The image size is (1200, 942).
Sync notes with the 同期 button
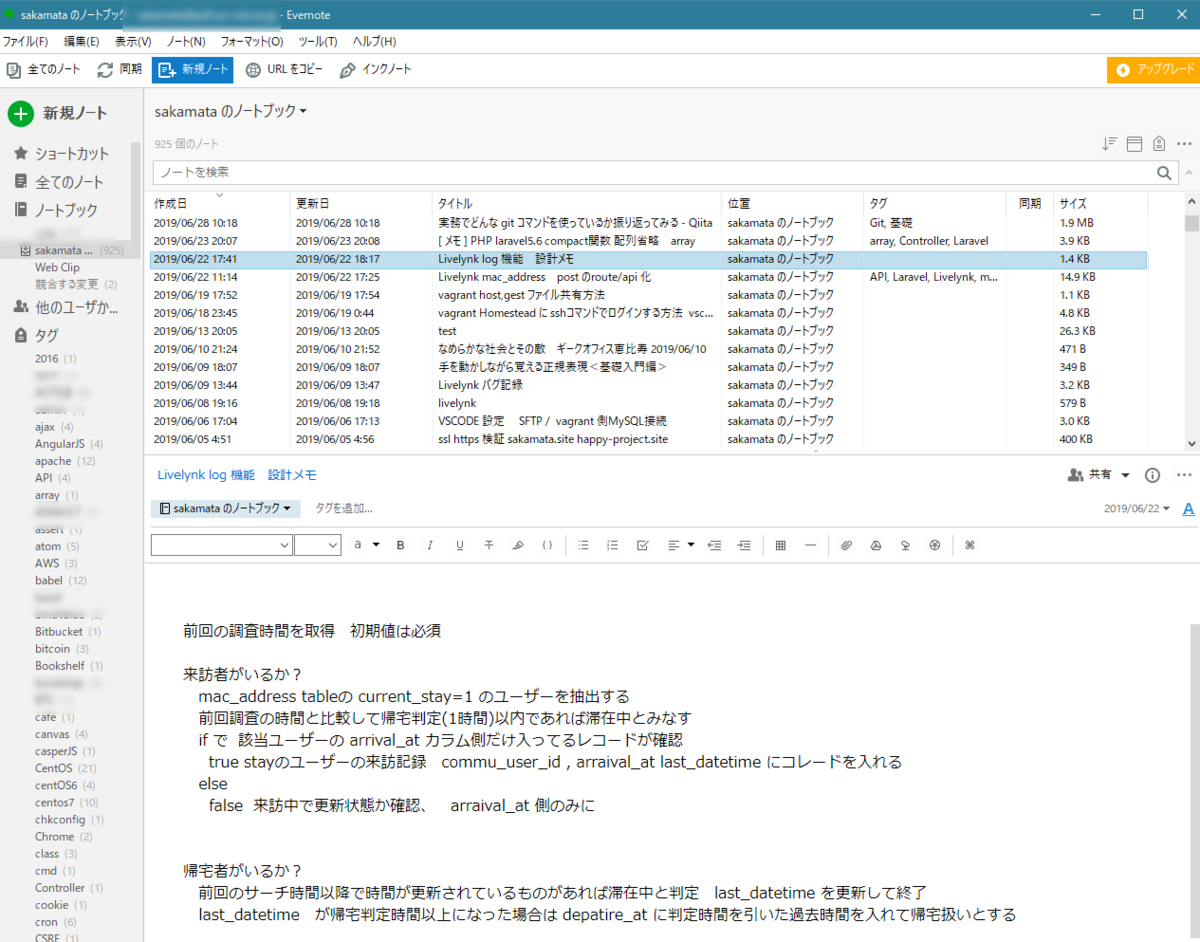[x=119, y=70]
